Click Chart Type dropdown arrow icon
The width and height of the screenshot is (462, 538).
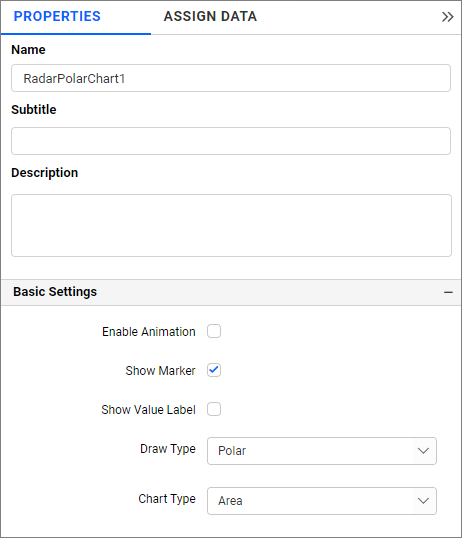pos(423,501)
